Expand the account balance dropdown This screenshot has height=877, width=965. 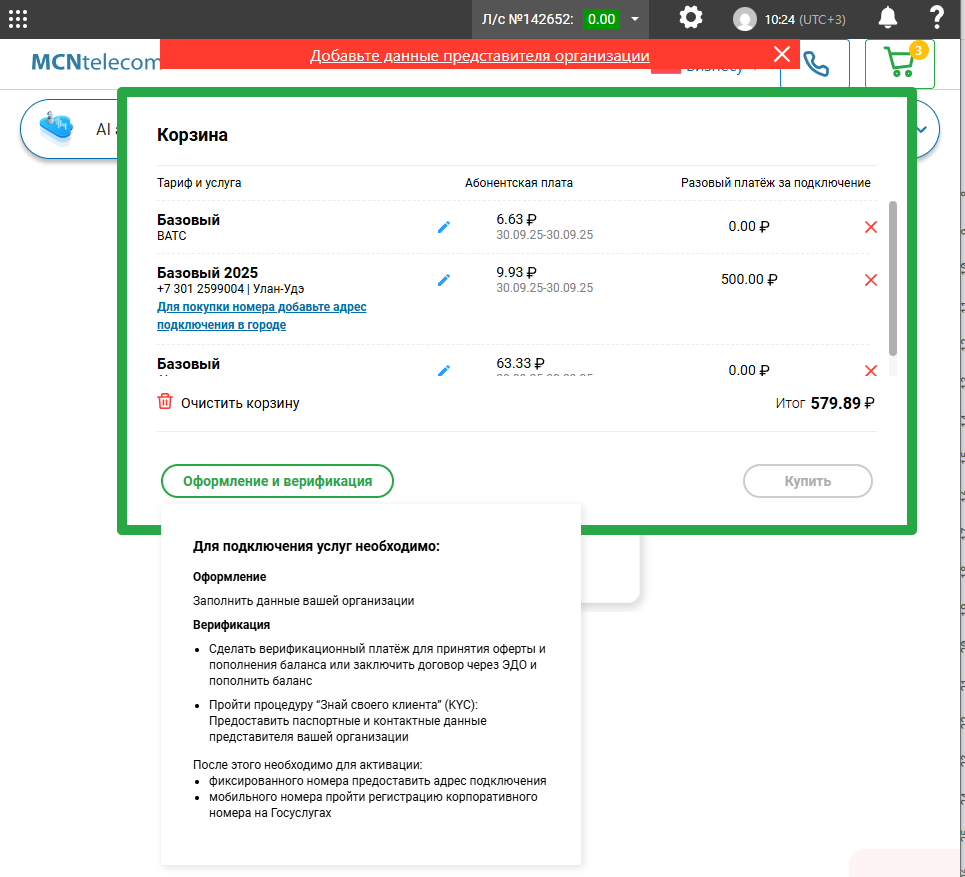[x=634, y=19]
